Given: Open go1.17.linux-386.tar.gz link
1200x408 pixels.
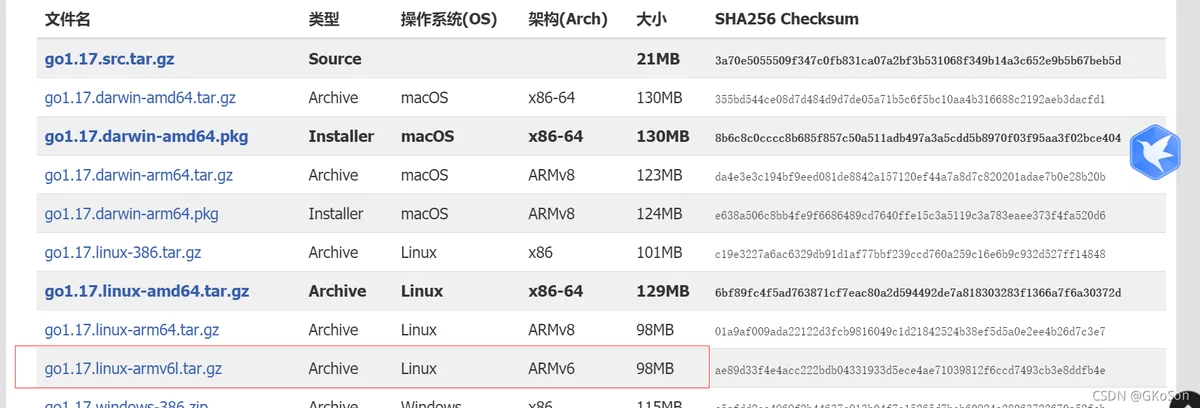Looking at the screenshot, I should 122,253.
